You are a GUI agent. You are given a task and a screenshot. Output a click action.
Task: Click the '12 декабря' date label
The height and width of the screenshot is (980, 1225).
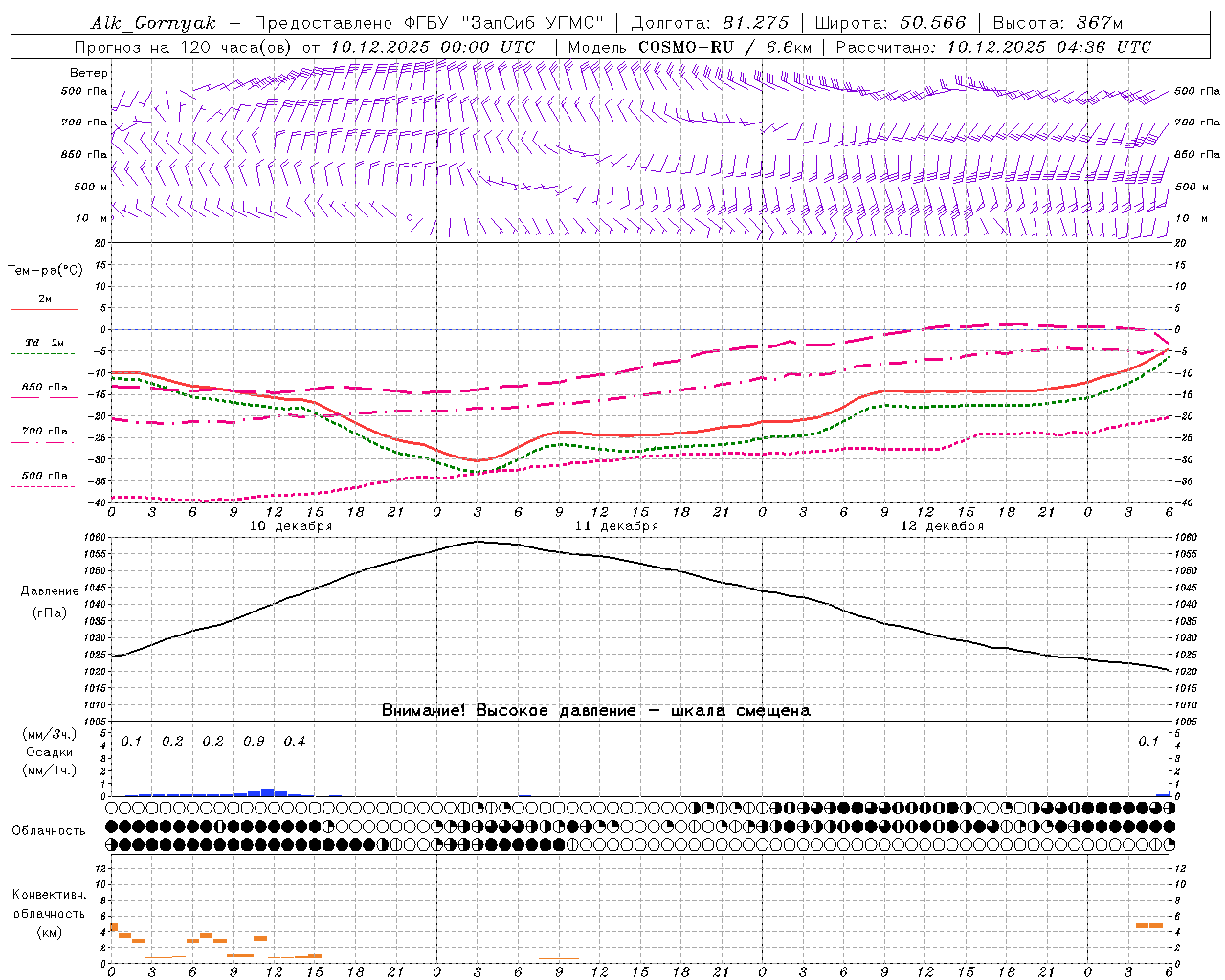[x=942, y=526]
